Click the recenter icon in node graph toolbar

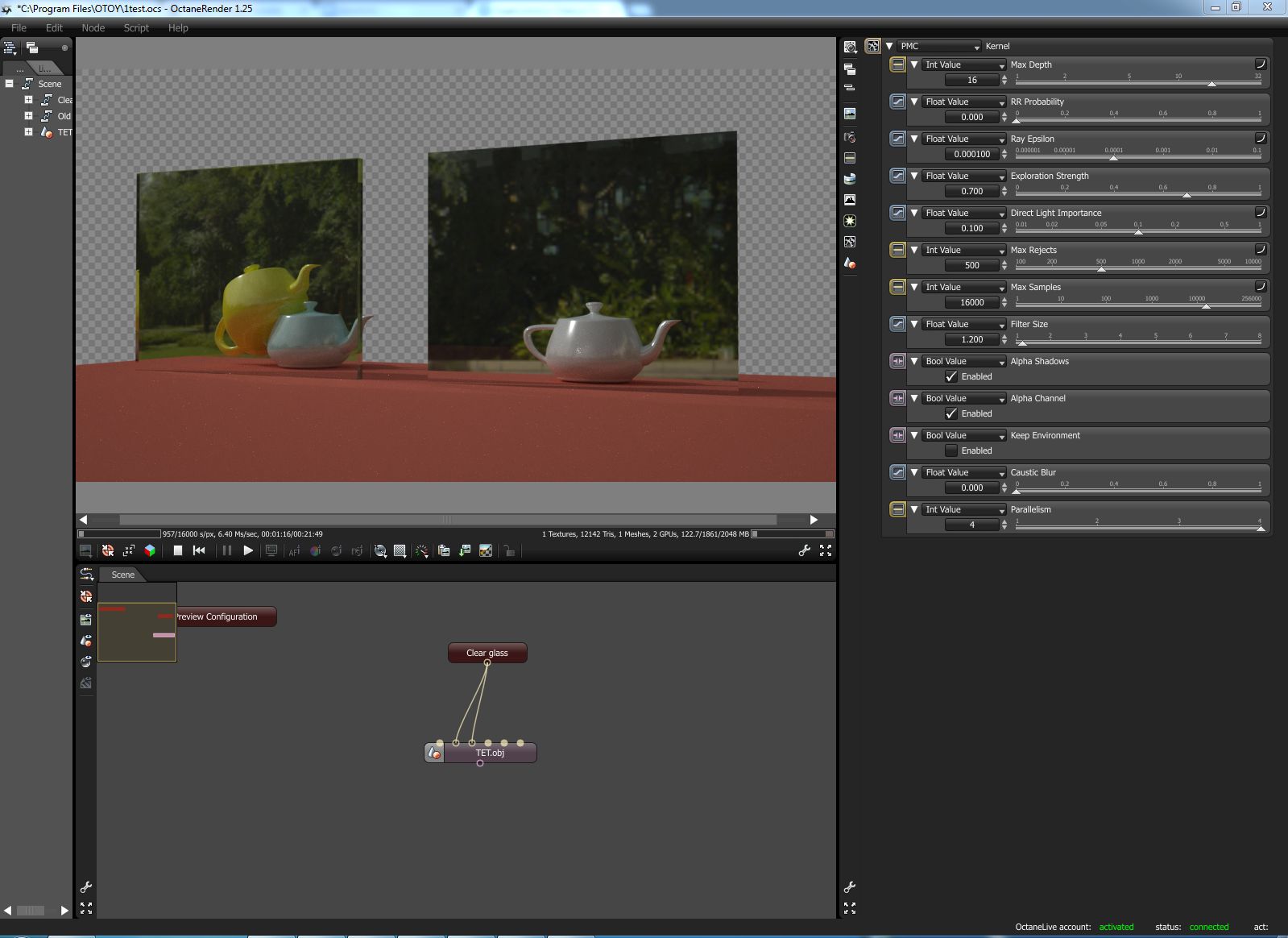pyautogui.click(x=86, y=597)
